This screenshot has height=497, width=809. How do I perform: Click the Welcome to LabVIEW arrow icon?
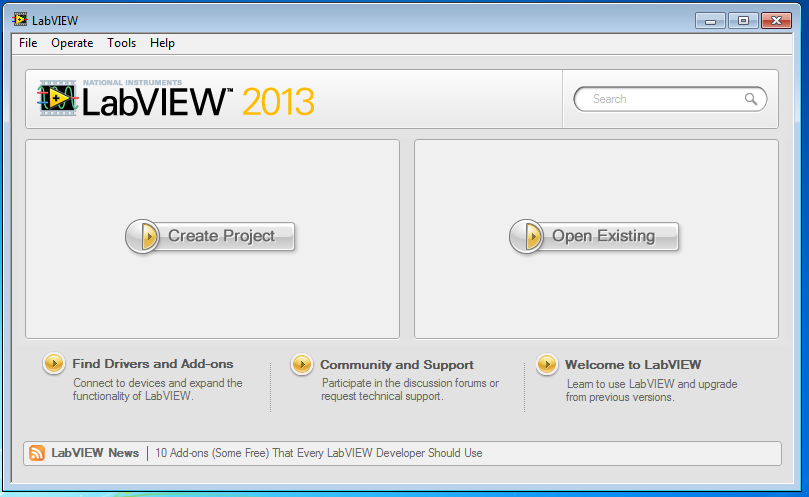tap(547, 364)
